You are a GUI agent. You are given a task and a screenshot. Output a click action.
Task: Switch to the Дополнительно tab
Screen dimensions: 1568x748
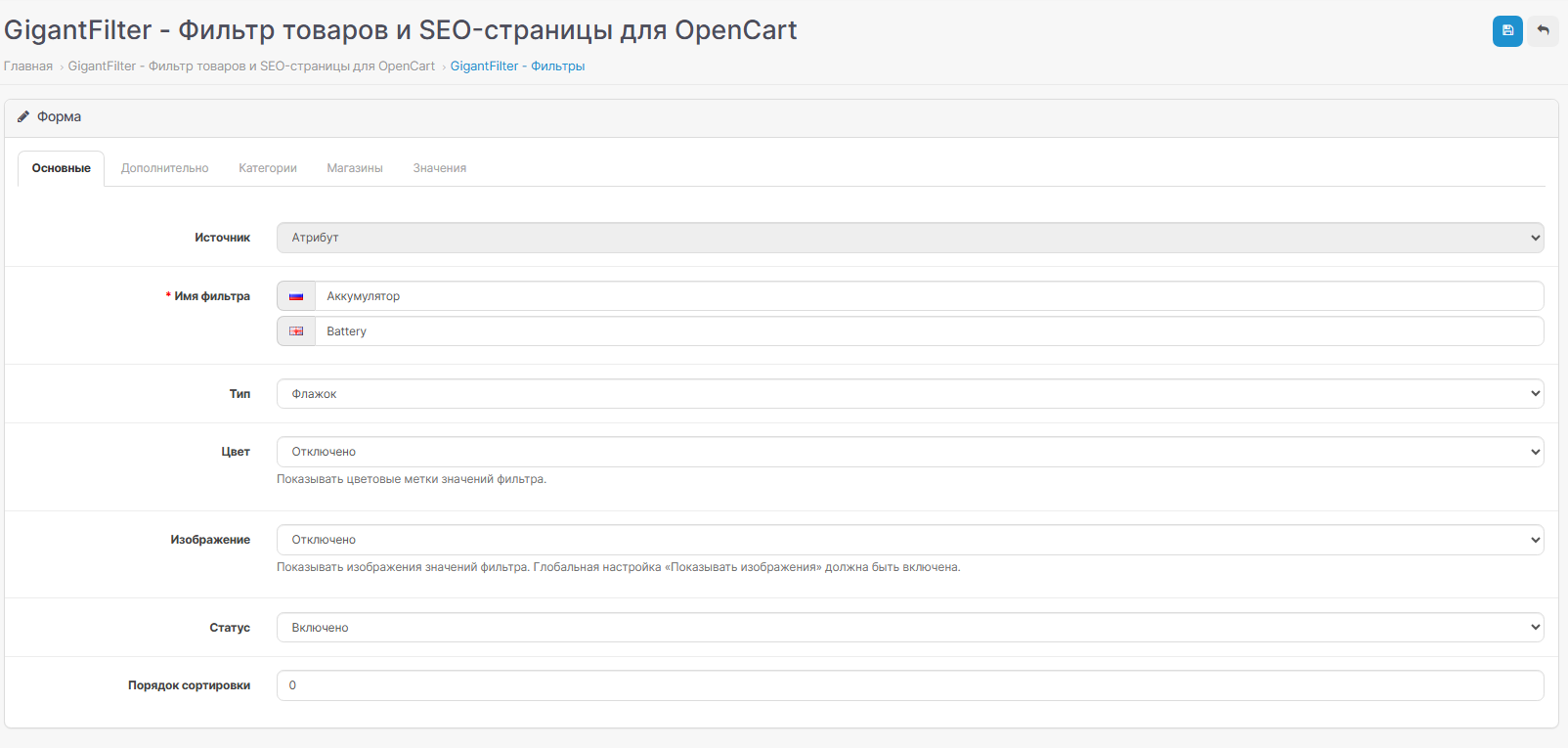[x=164, y=168]
